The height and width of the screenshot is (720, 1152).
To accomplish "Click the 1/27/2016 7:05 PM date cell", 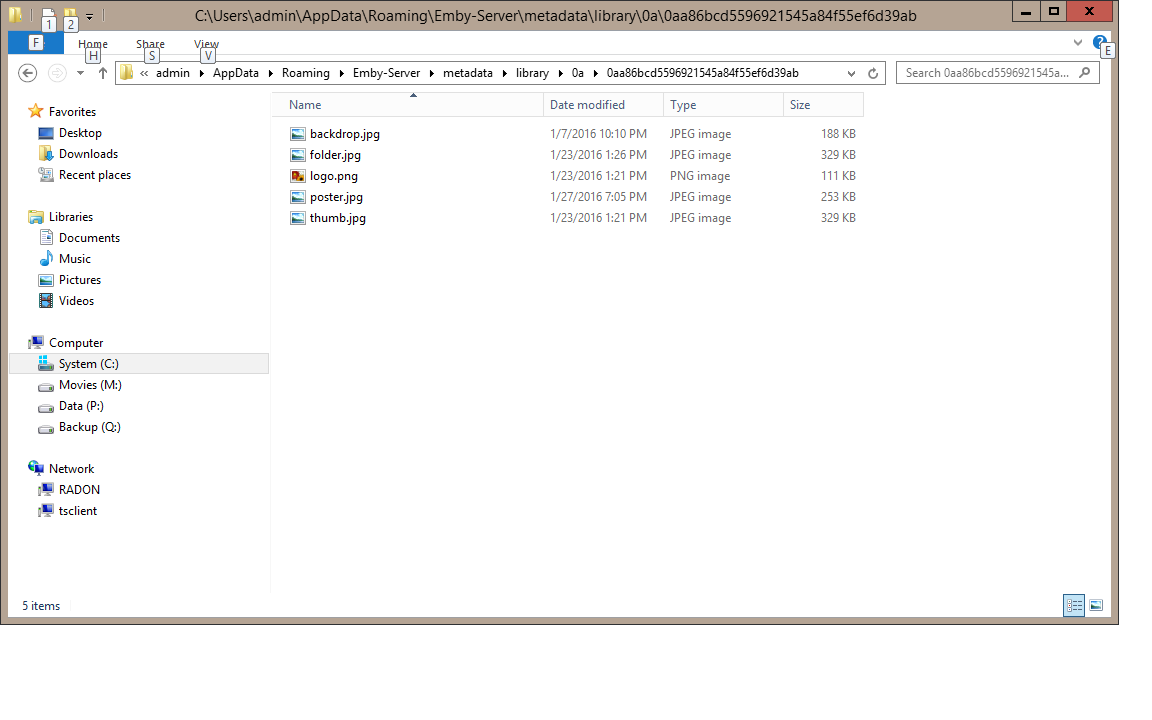I will (x=598, y=197).
